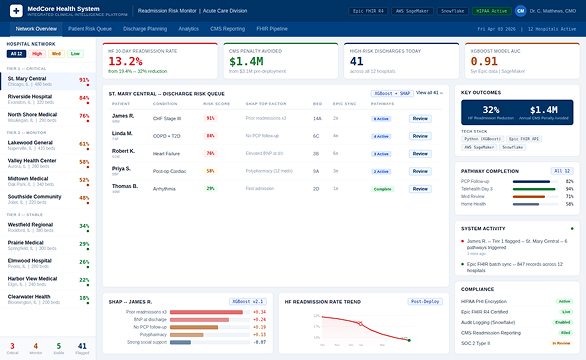Click James R. 6 Active pathways badge

pyautogui.click(x=381, y=119)
